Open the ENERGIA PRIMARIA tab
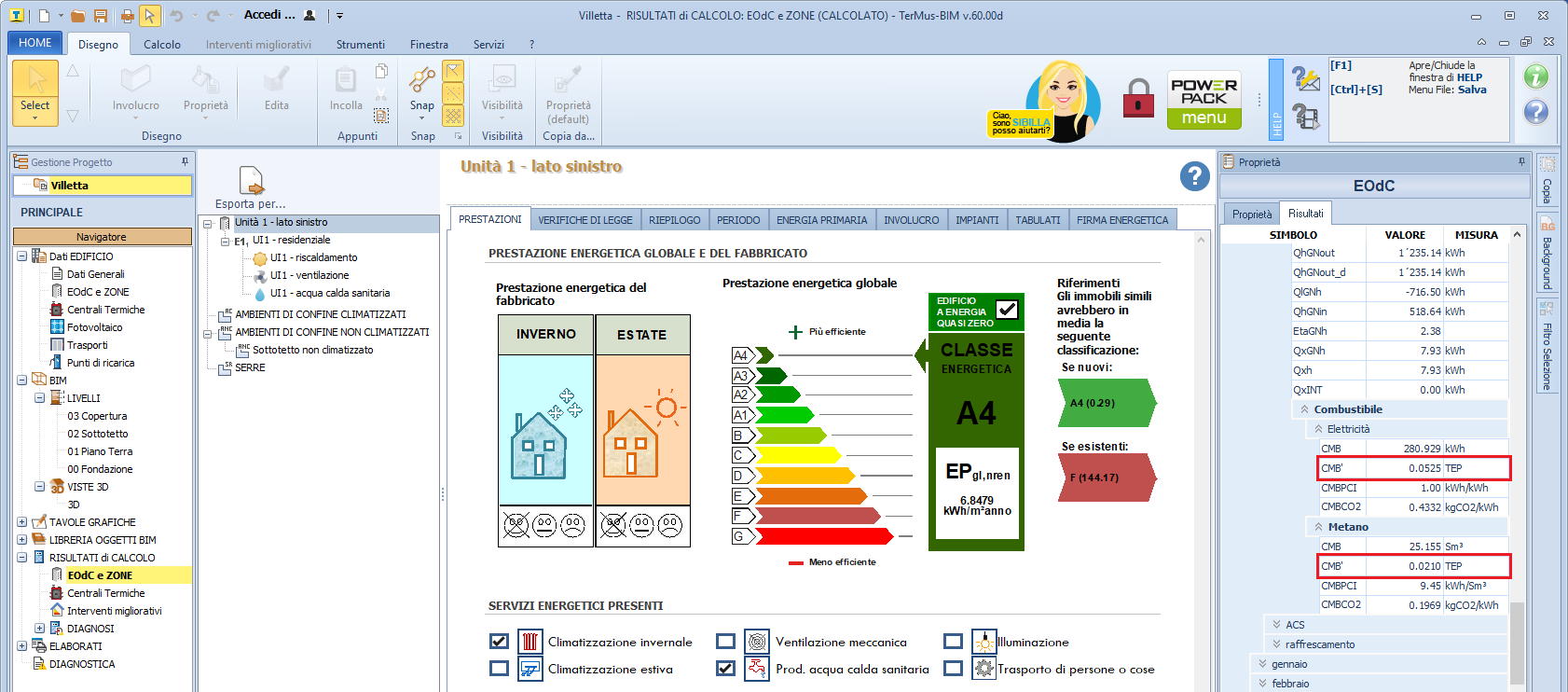The image size is (1568, 692). [x=821, y=220]
